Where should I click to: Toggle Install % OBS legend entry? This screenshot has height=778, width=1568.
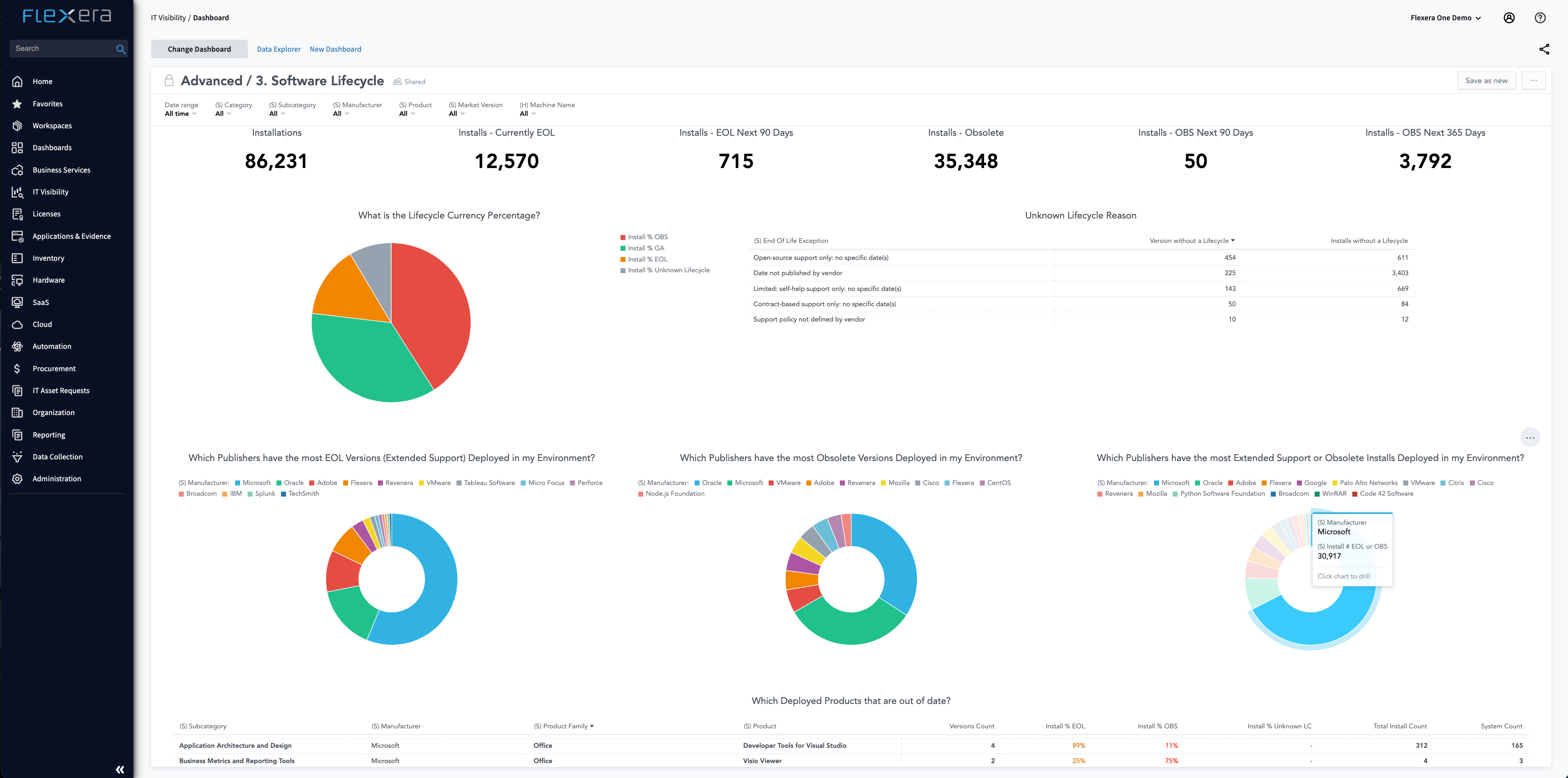pos(647,237)
